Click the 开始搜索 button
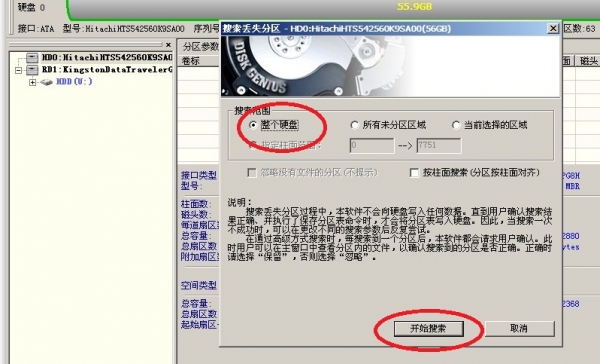Screen dimensions: 600x364 click(429, 328)
